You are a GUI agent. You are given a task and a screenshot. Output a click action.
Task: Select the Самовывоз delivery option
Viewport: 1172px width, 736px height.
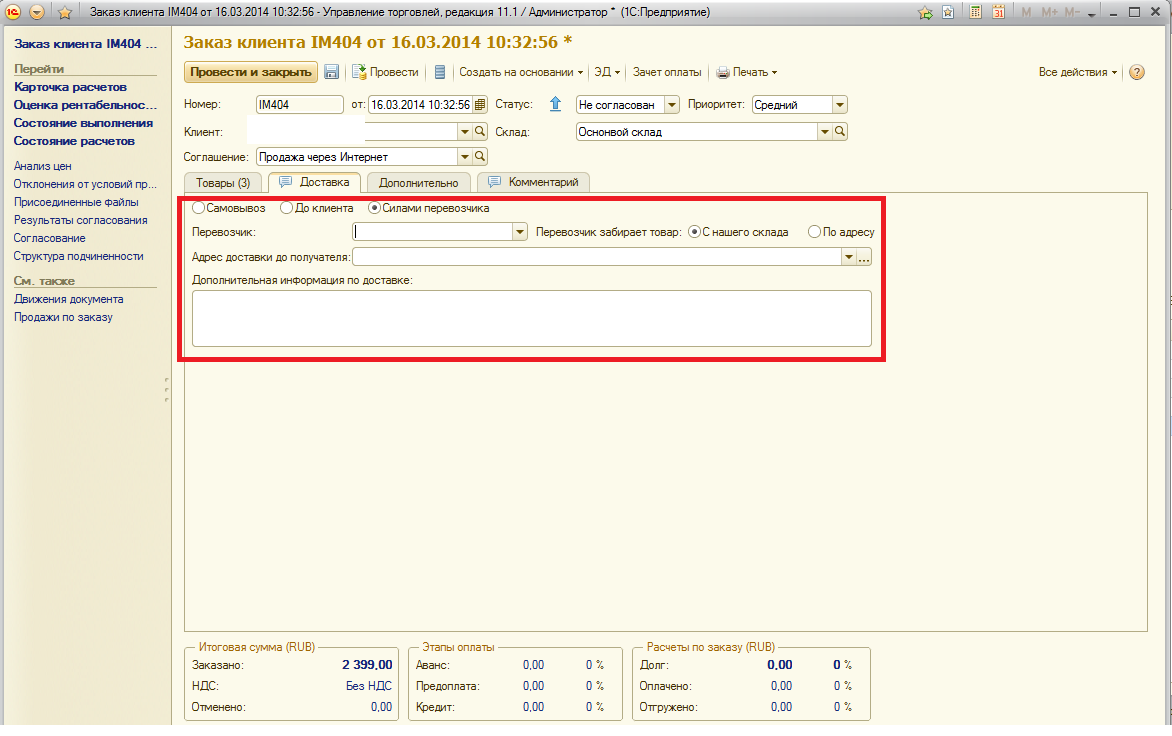[229, 208]
